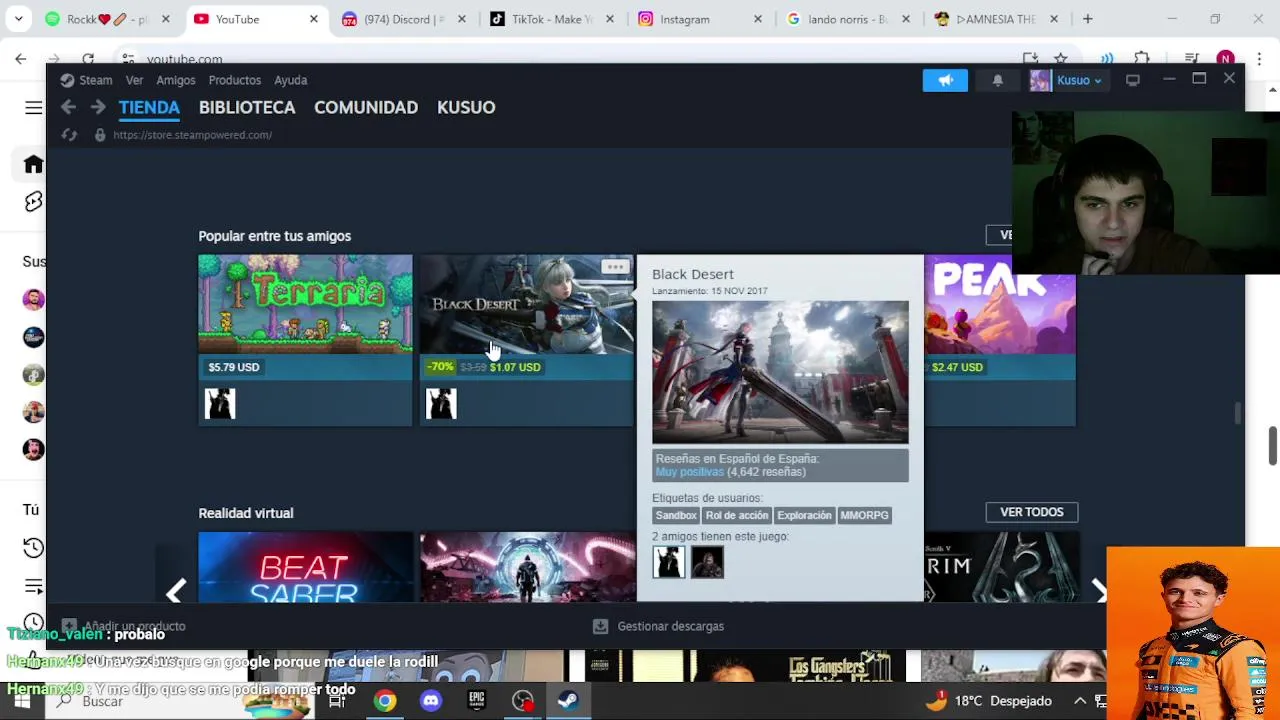
Task: Click the $2.47 USD PEAK price
Action: 957,367
